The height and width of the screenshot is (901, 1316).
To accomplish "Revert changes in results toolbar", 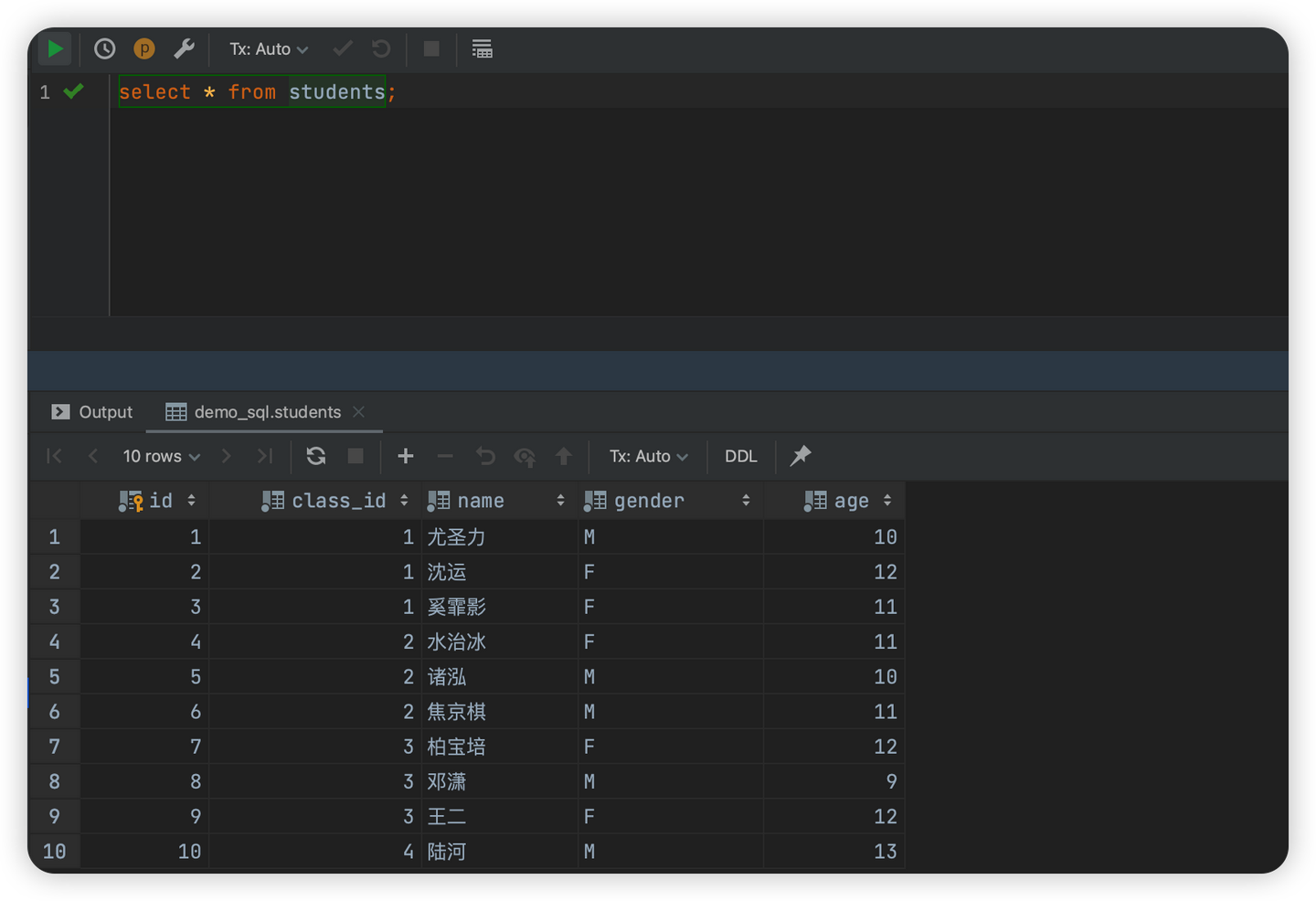I will click(x=485, y=455).
